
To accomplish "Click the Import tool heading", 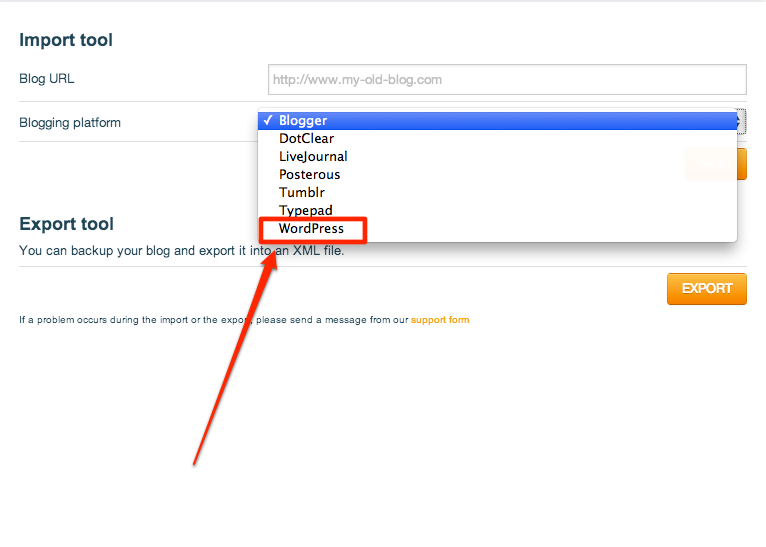I will pyautogui.click(x=66, y=41).
